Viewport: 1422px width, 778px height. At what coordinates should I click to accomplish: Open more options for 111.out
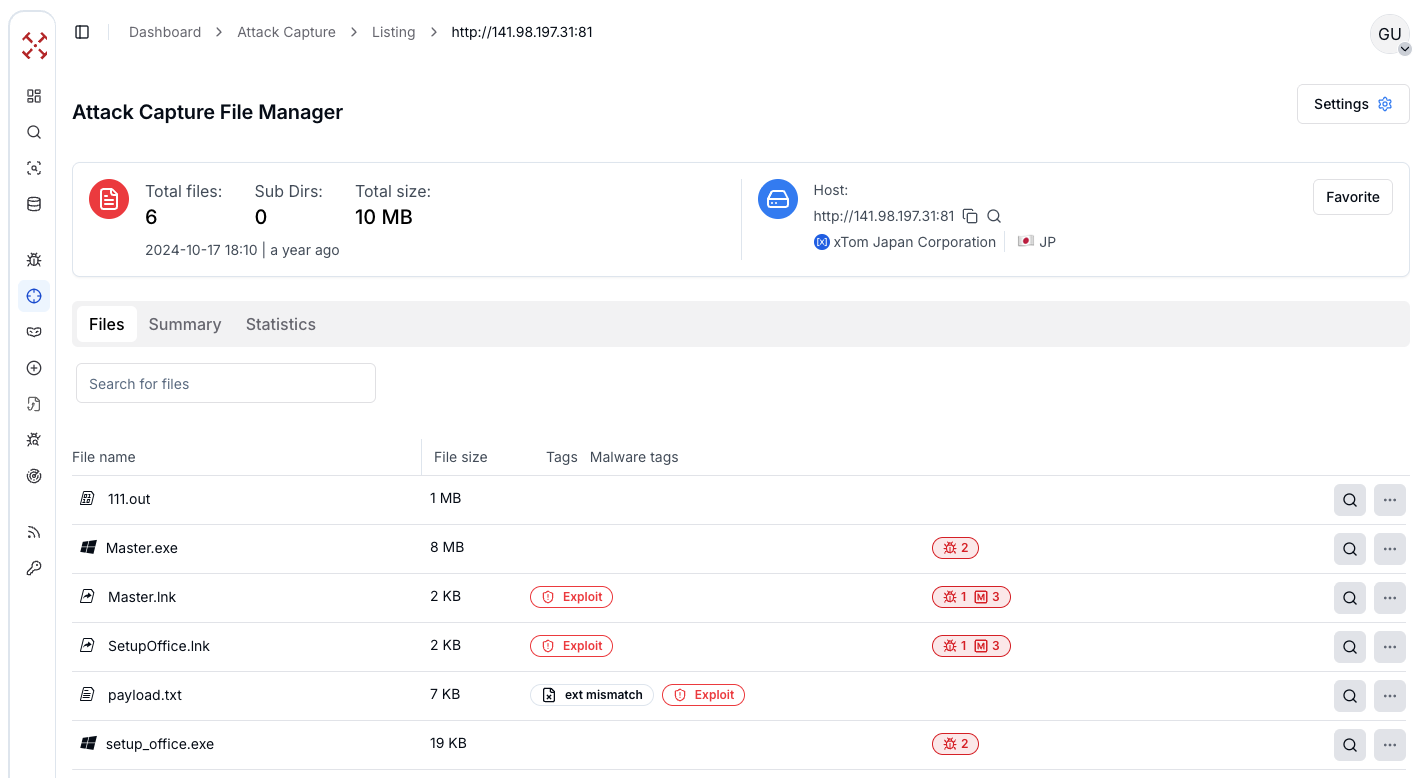tap(1389, 499)
